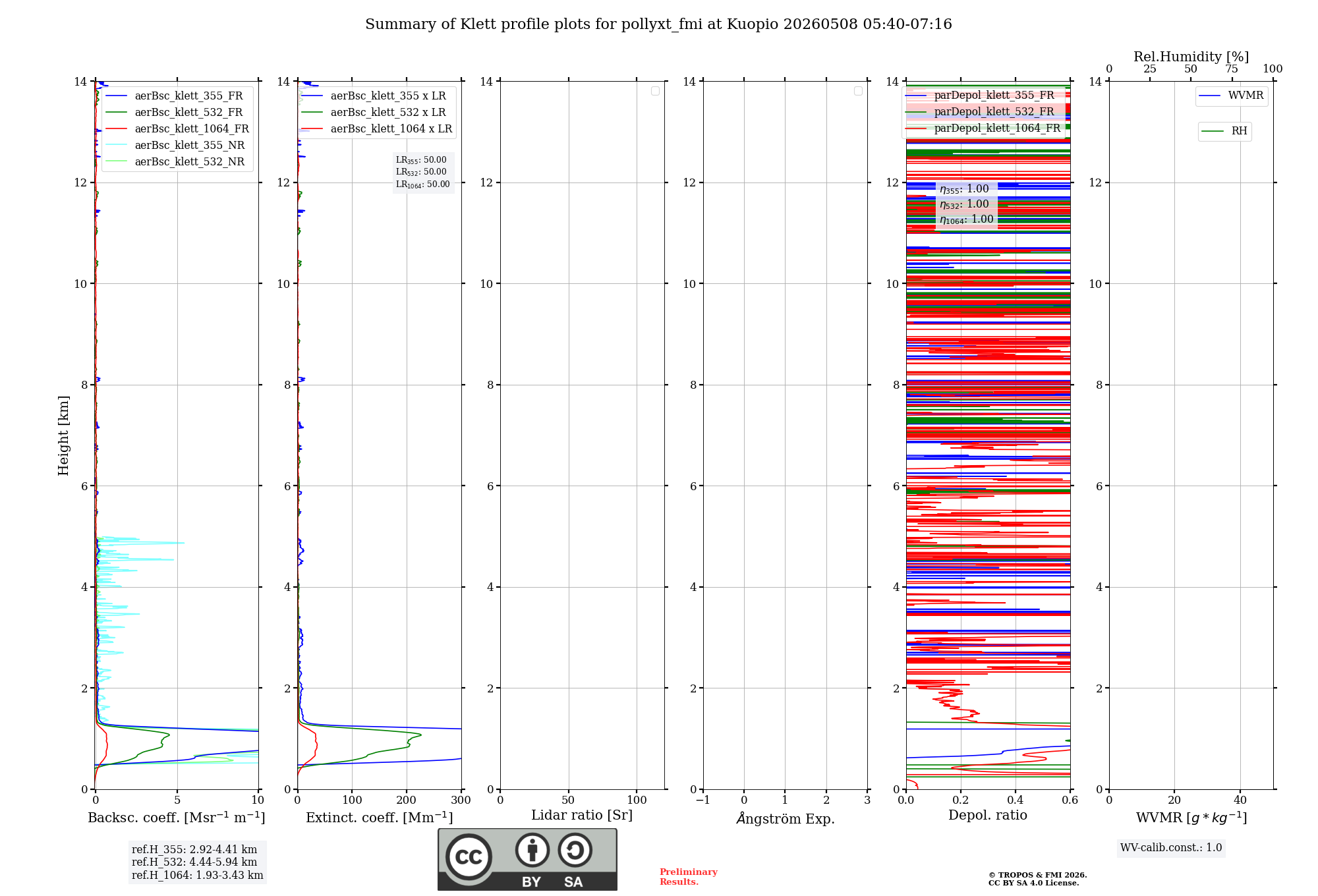Click the LR1064: 50.00 annotation

423,184
